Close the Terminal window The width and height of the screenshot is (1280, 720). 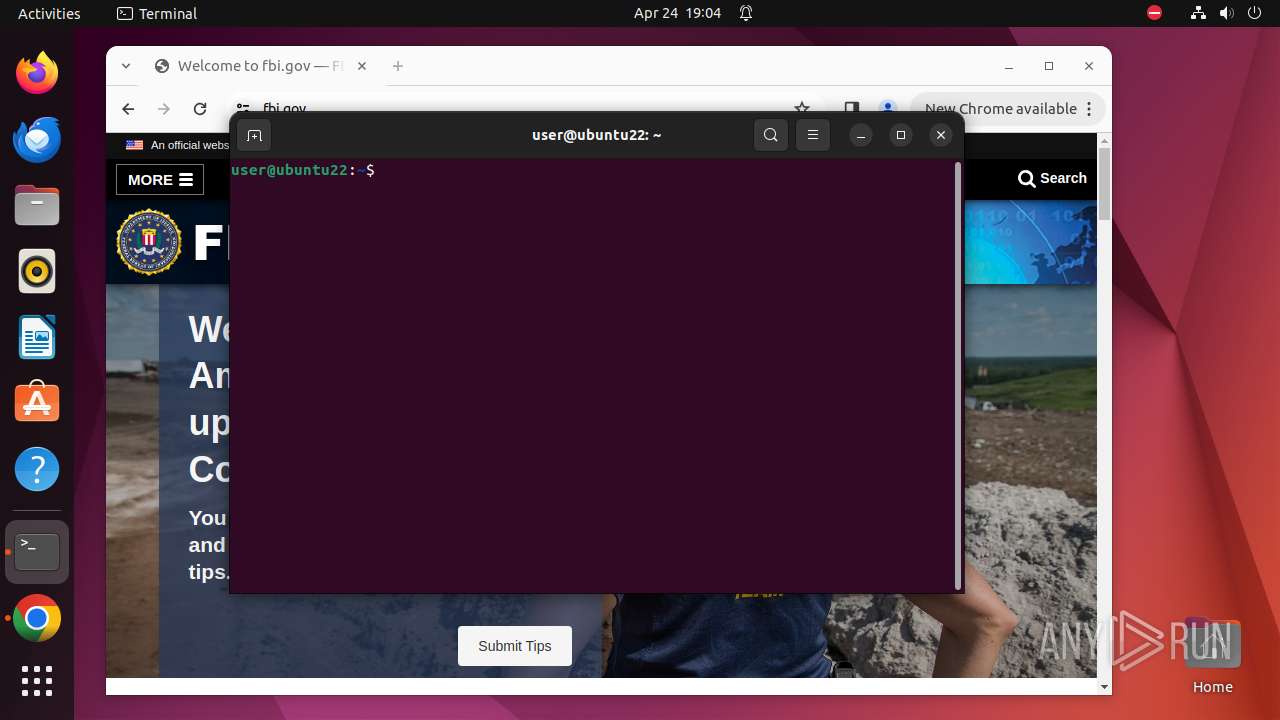click(x=941, y=135)
